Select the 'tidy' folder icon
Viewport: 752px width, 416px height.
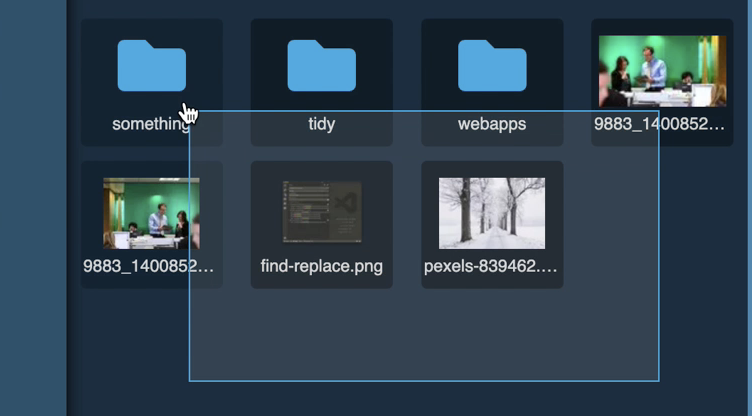[x=321, y=66]
